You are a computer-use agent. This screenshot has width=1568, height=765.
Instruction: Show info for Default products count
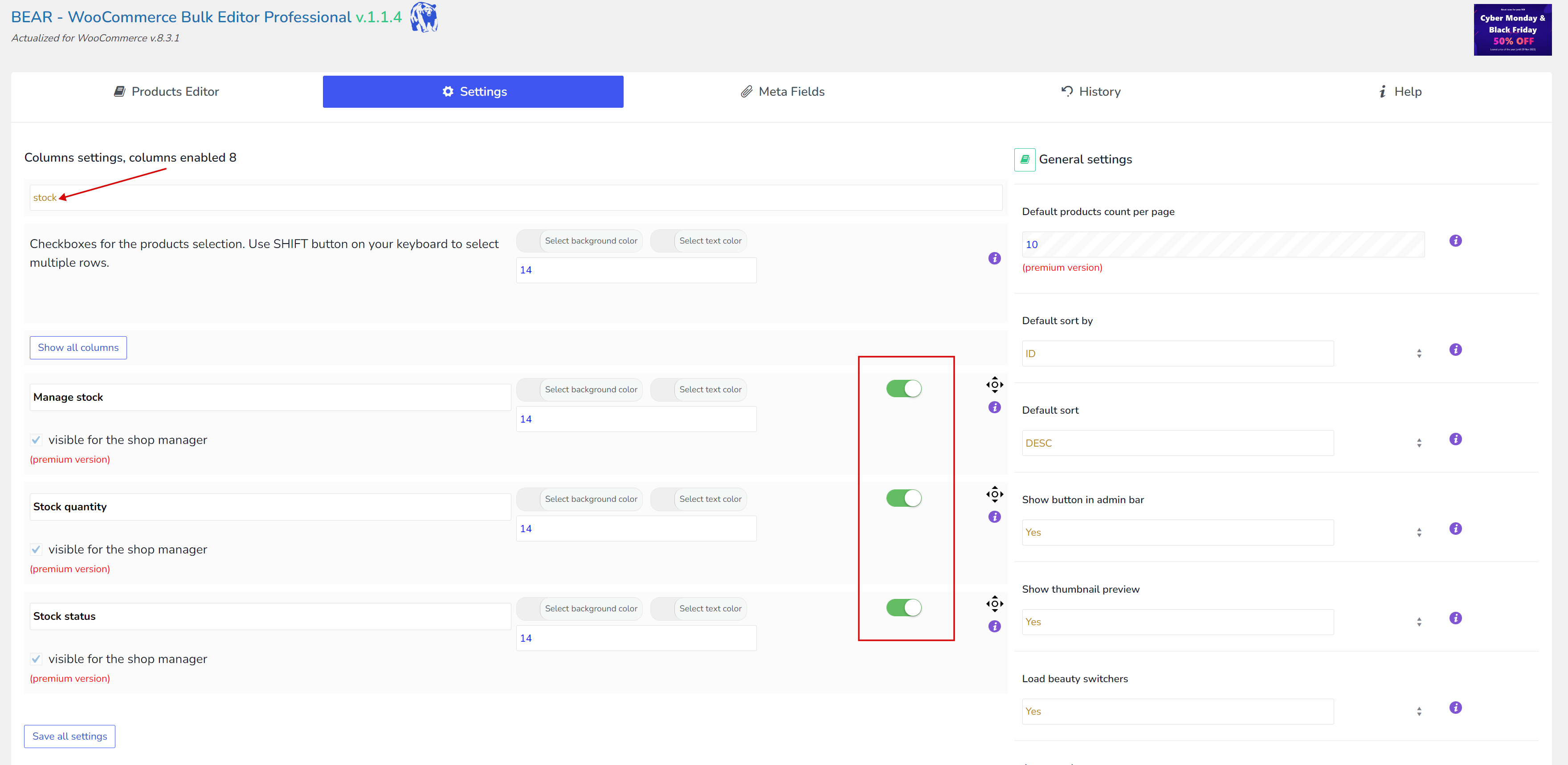pyautogui.click(x=1455, y=240)
